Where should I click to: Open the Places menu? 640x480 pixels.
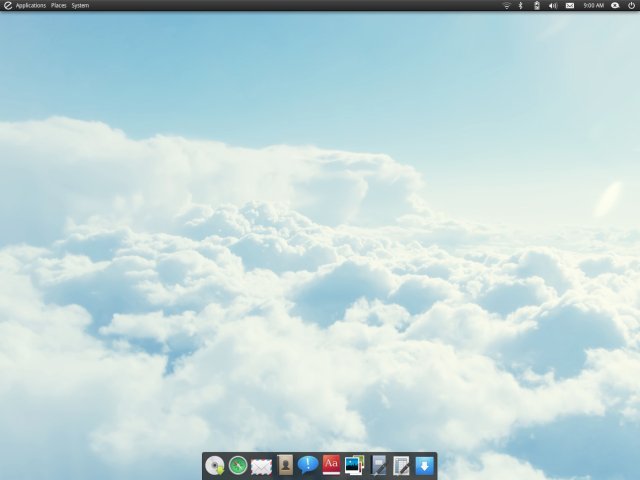coord(58,5)
